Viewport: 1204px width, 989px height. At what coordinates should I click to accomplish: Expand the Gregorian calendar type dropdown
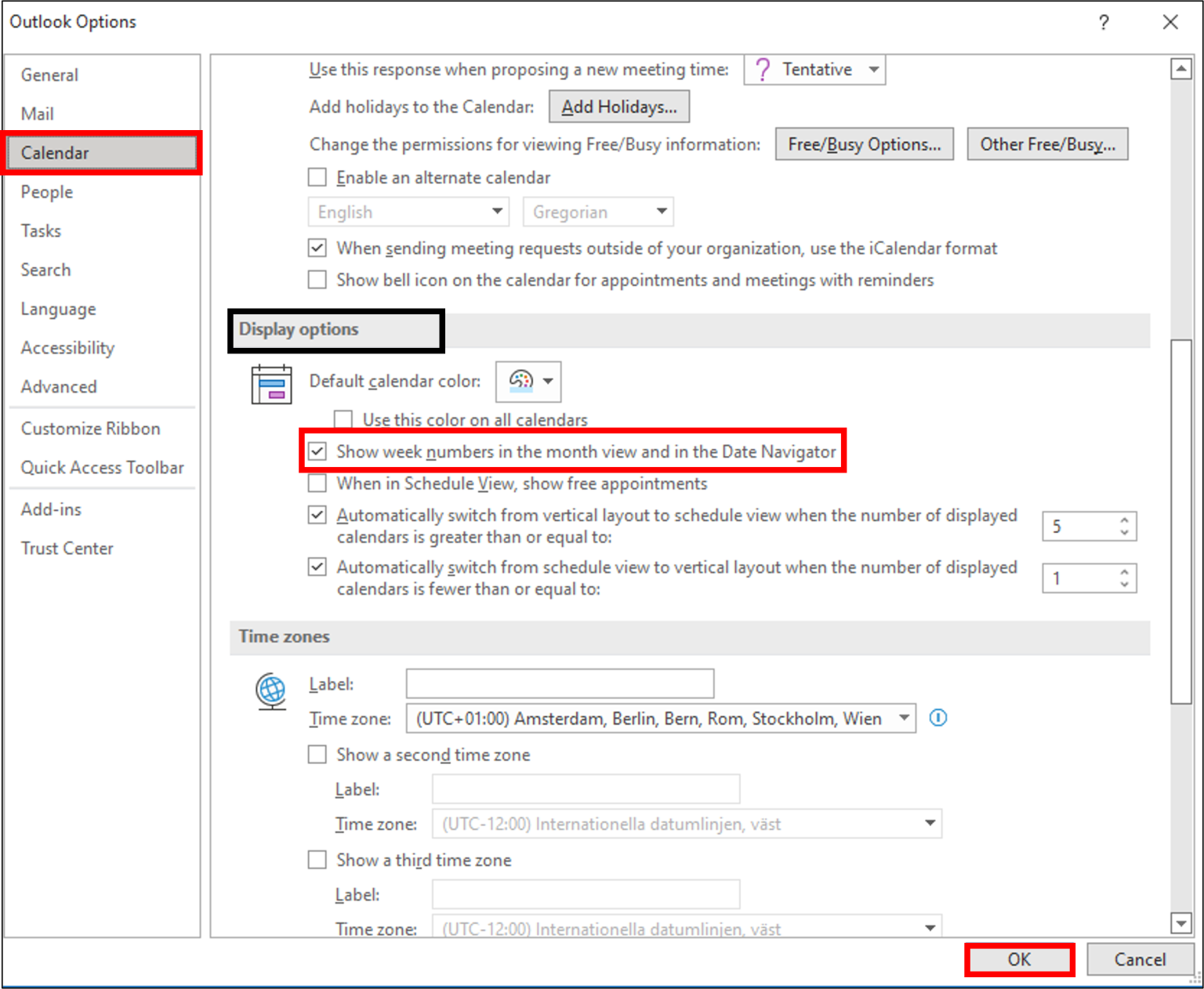pos(659,212)
